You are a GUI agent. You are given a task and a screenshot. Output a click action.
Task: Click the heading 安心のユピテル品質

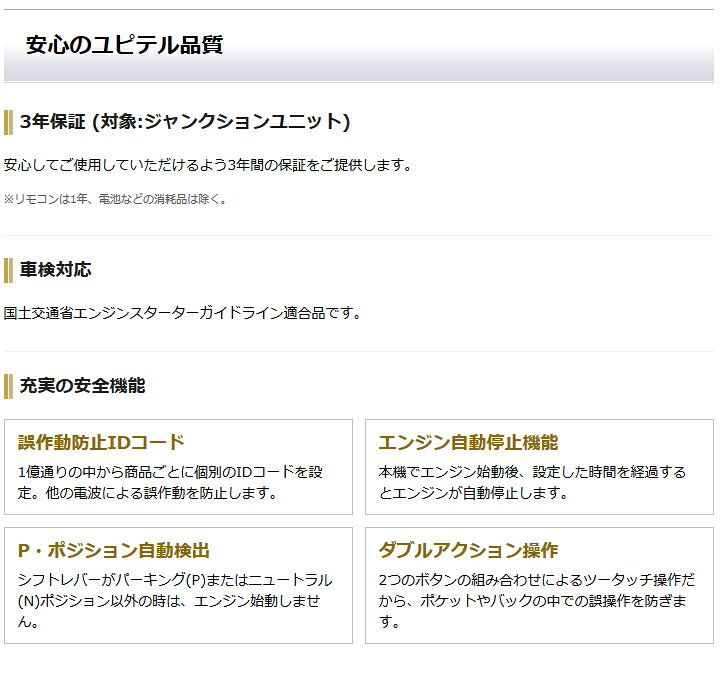pyautogui.click(x=124, y=45)
